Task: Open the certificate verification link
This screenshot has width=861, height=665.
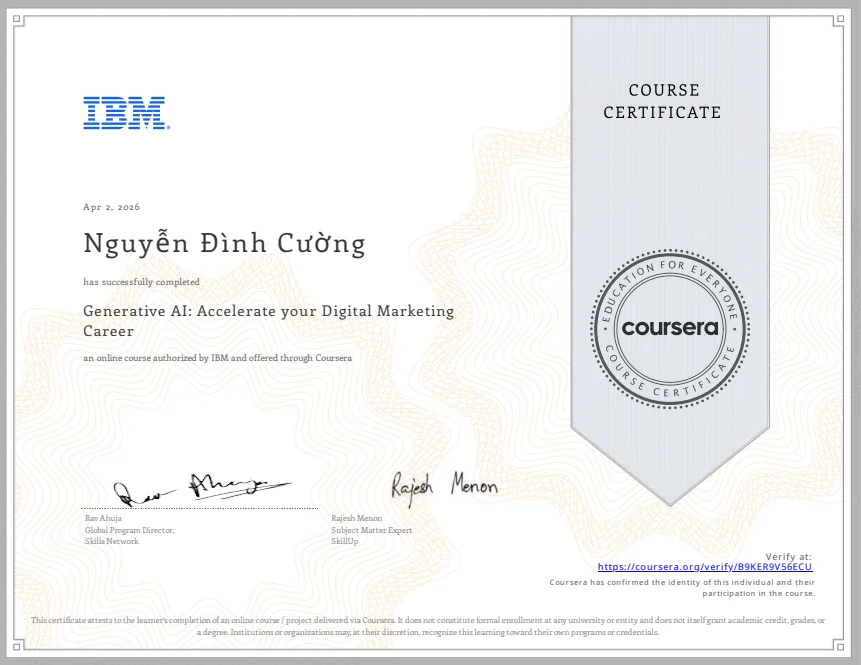Action: 705,566
